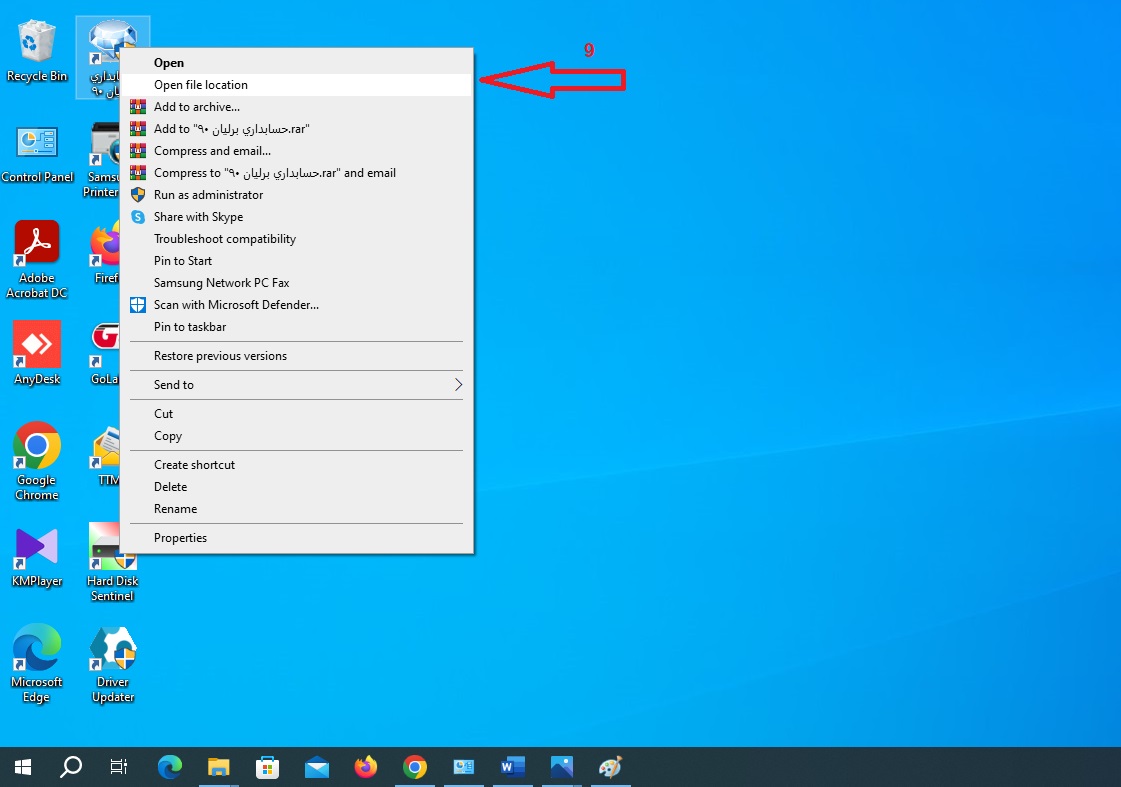This screenshot has width=1121, height=787.
Task: Expand the Send to submenu
Action: (x=297, y=385)
